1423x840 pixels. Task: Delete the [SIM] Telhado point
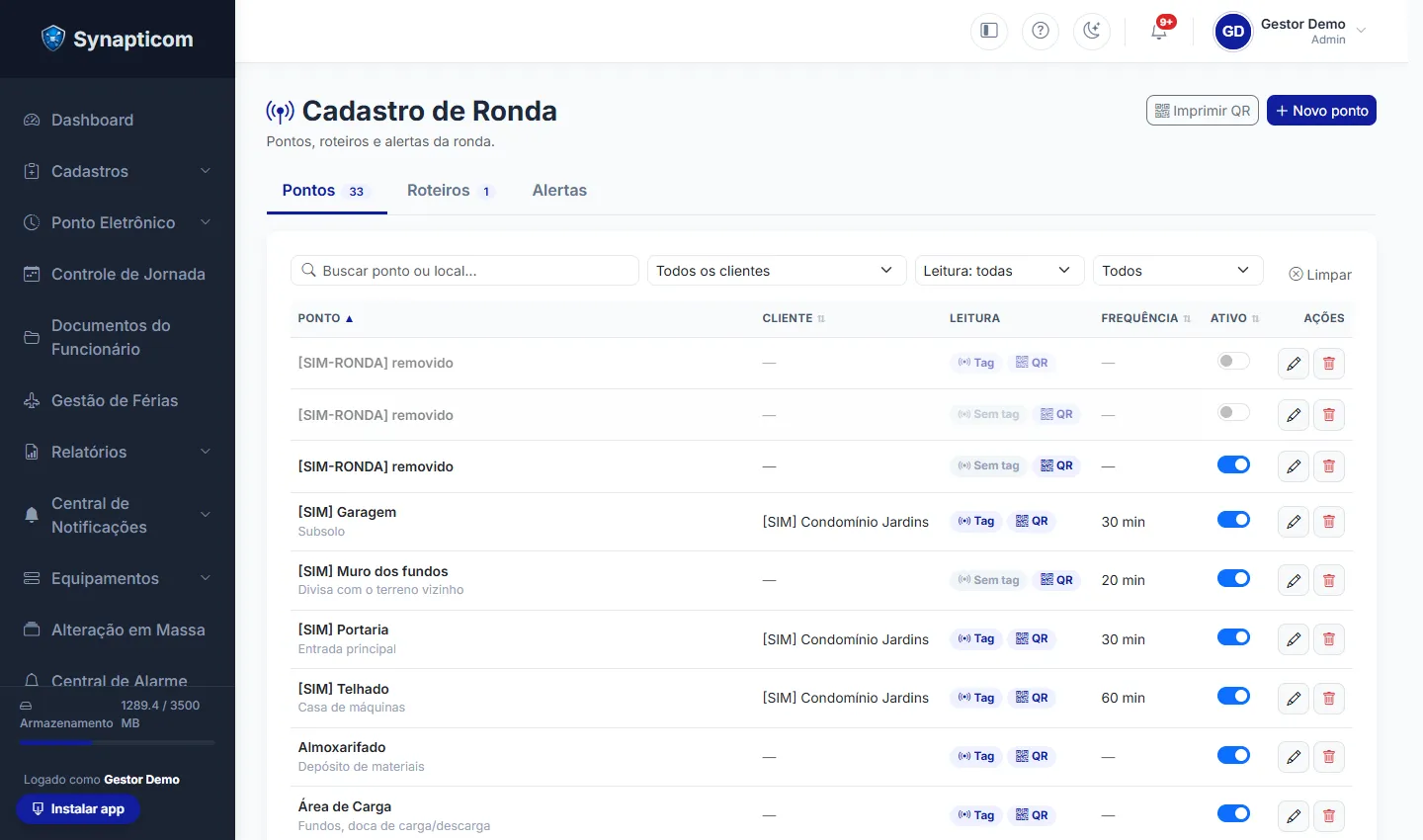tap(1329, 699)
